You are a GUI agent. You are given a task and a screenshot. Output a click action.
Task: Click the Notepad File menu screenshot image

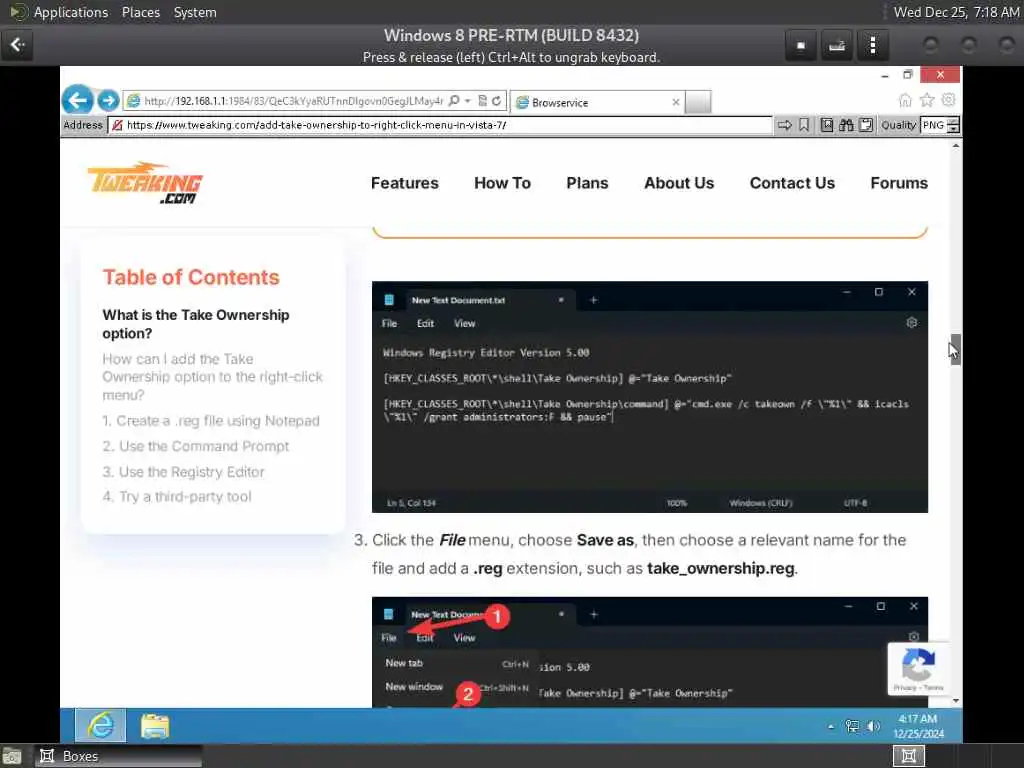[x=650, y=652]
